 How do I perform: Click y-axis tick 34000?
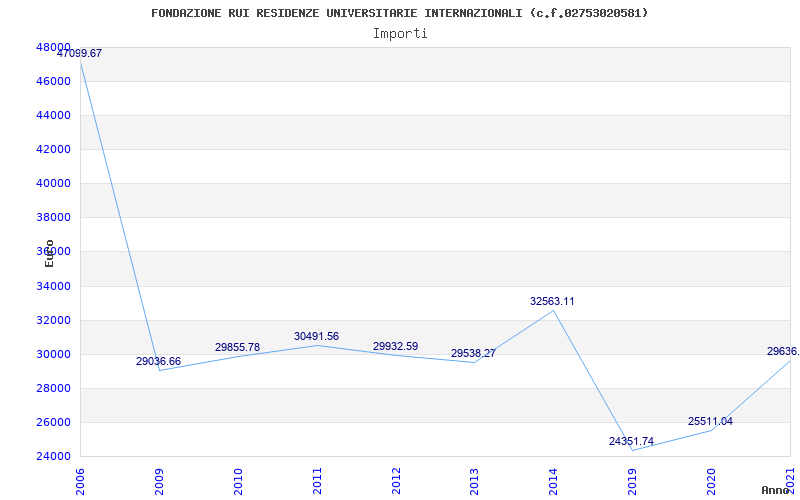(x=53, y=286)
